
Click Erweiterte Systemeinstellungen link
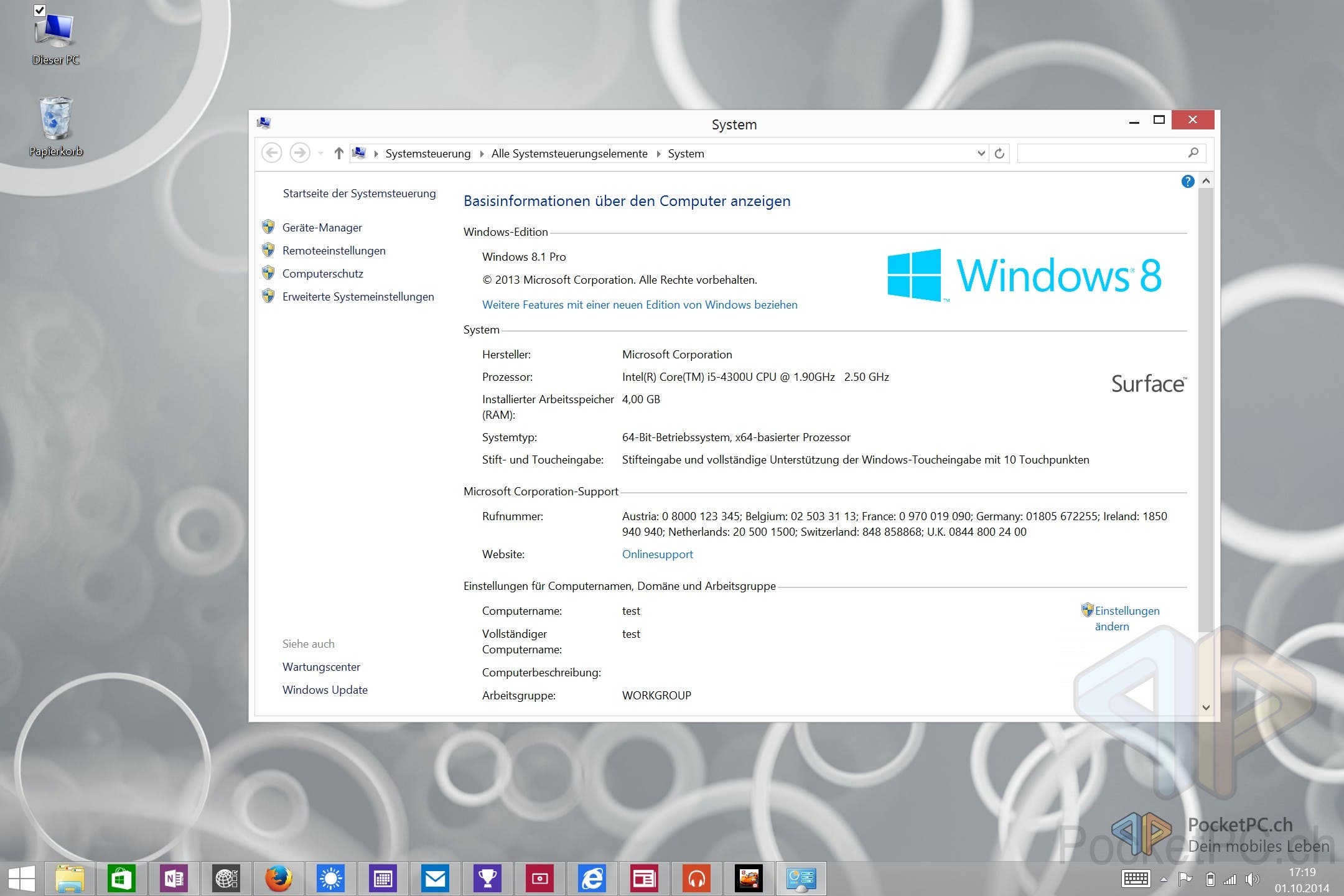358,297
